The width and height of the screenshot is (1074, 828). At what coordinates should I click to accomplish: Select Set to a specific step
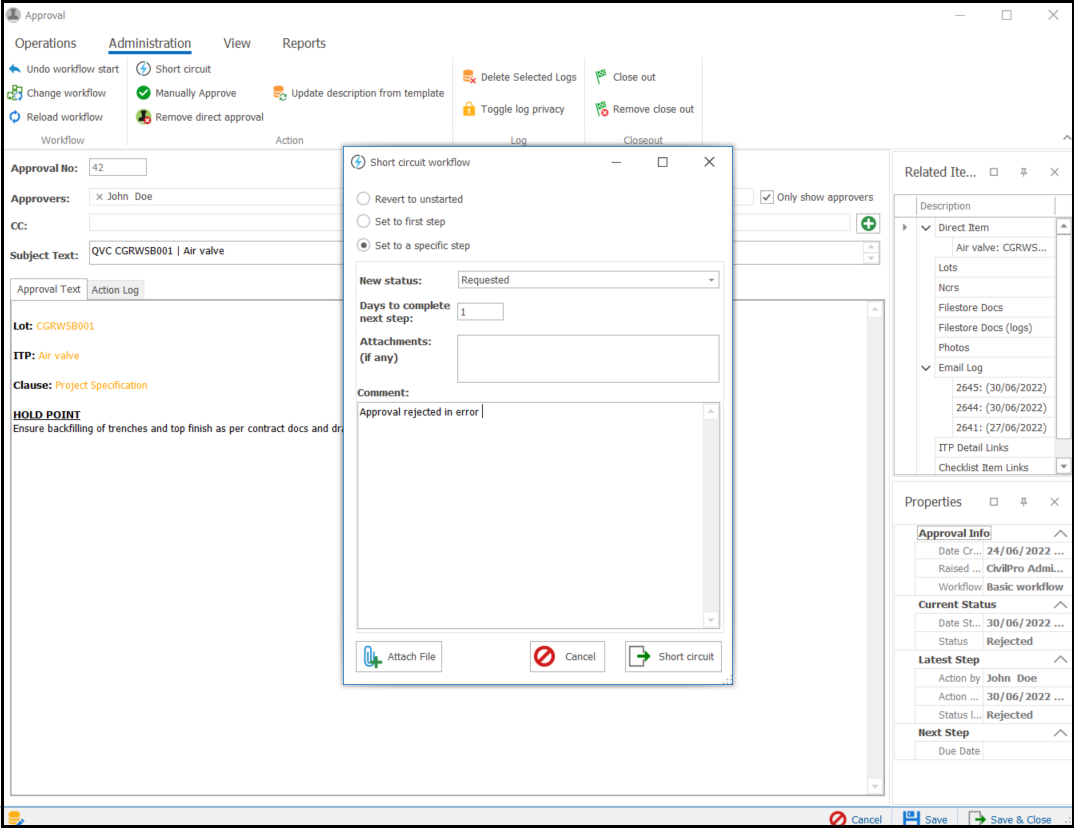[364, 245]
